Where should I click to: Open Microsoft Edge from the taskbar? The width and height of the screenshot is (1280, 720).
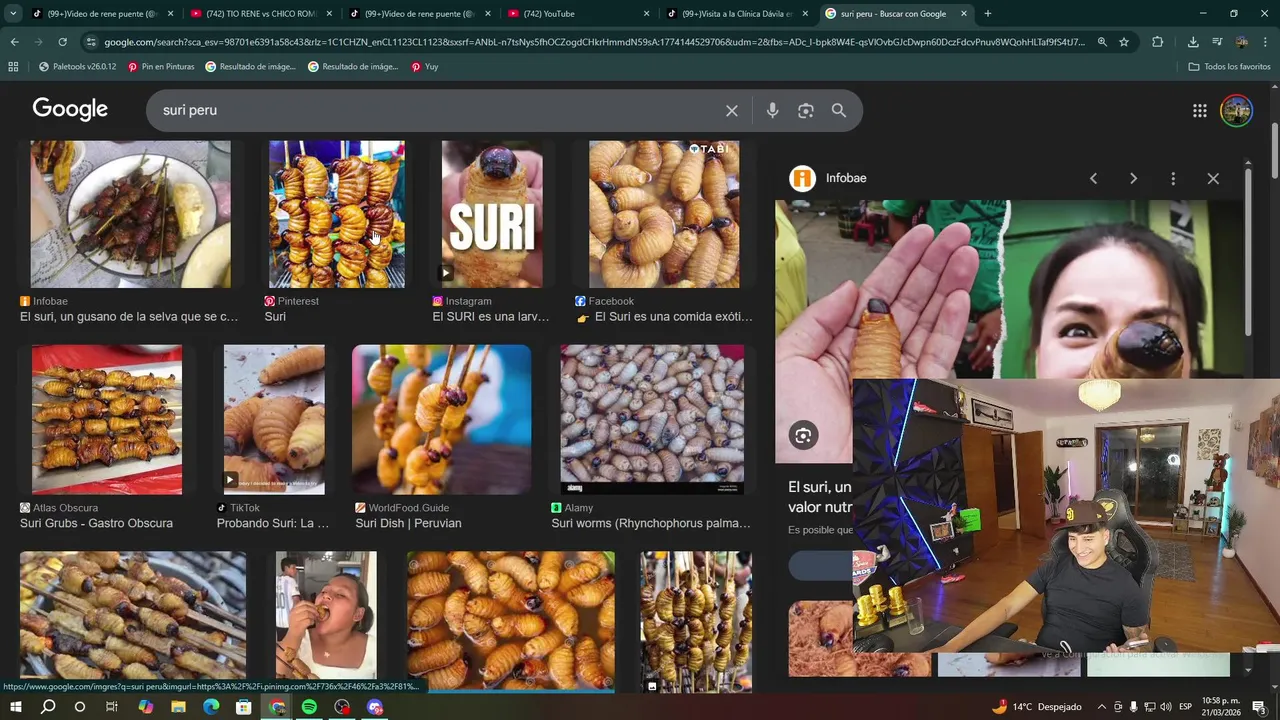211,707
